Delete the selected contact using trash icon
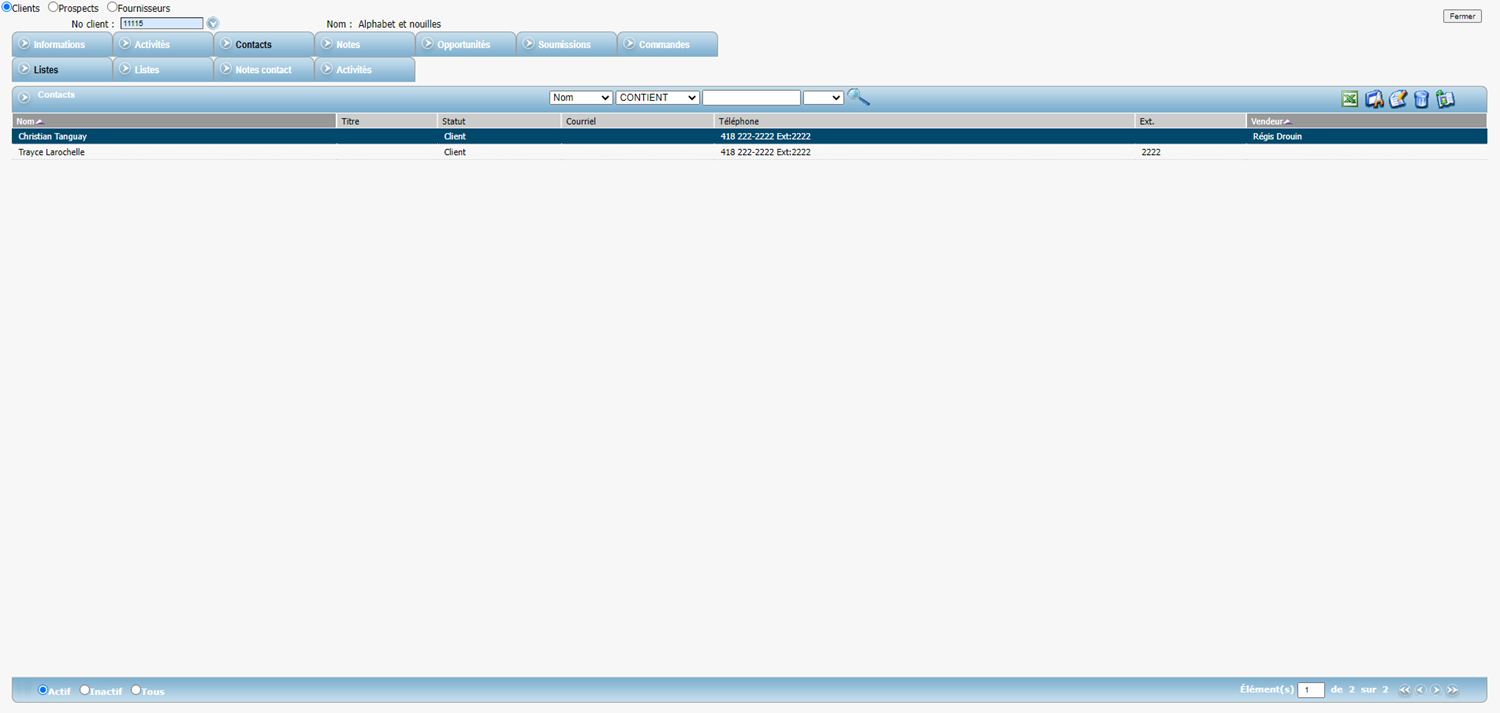 pyautogui.click(x=1421, y=99)
